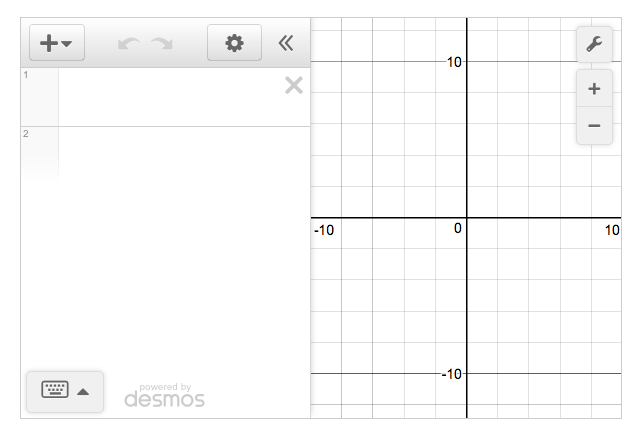The height and width of the screenshot is (438, 640).
Task: Click the powered by Desmos logo
Action: tap(164, 395)
